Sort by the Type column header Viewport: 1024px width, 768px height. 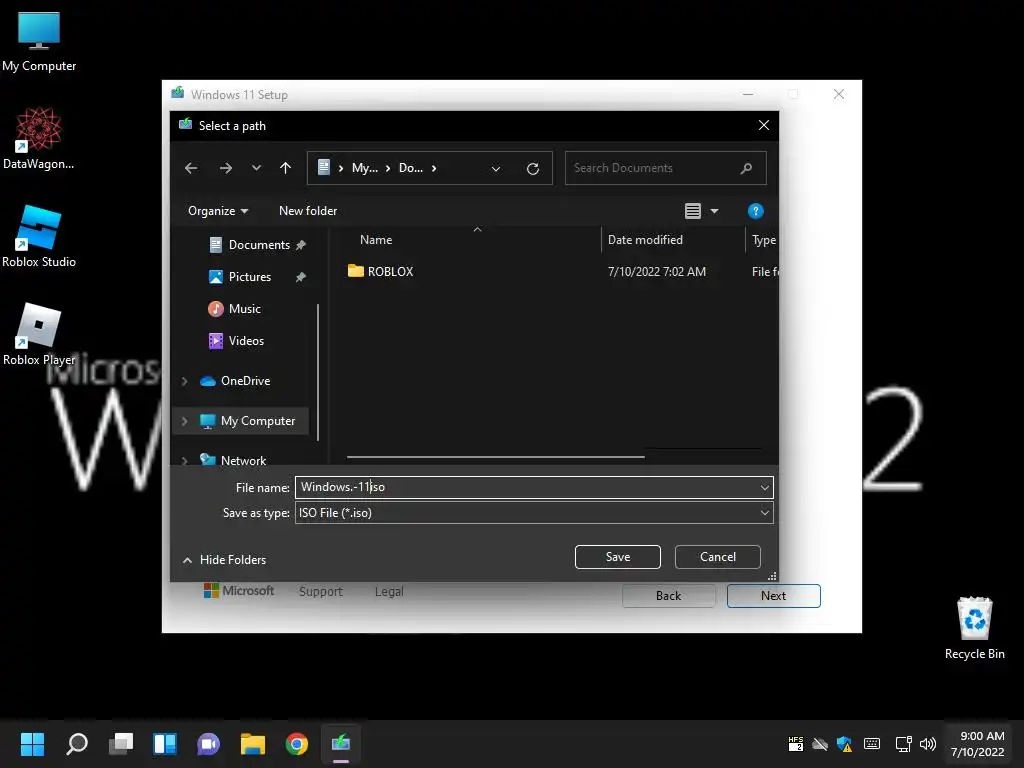(763, 240)
